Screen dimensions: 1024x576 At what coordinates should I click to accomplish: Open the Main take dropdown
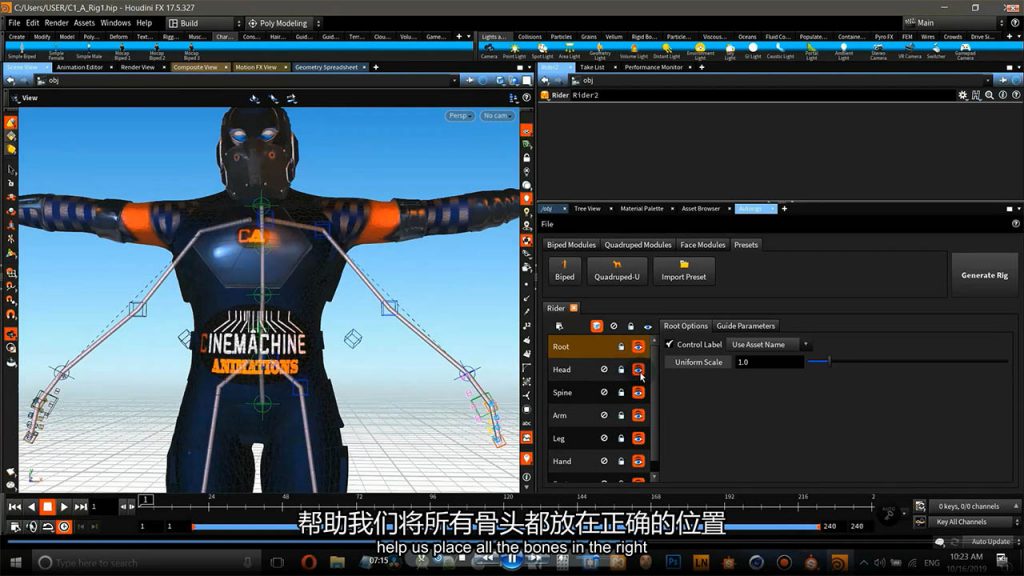point(954,23)
